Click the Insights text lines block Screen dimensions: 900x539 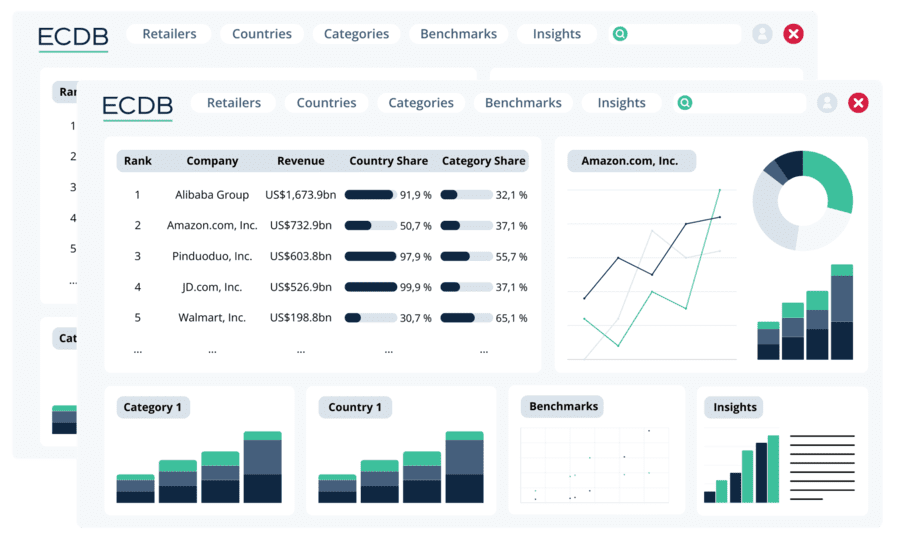coord(822,467)
